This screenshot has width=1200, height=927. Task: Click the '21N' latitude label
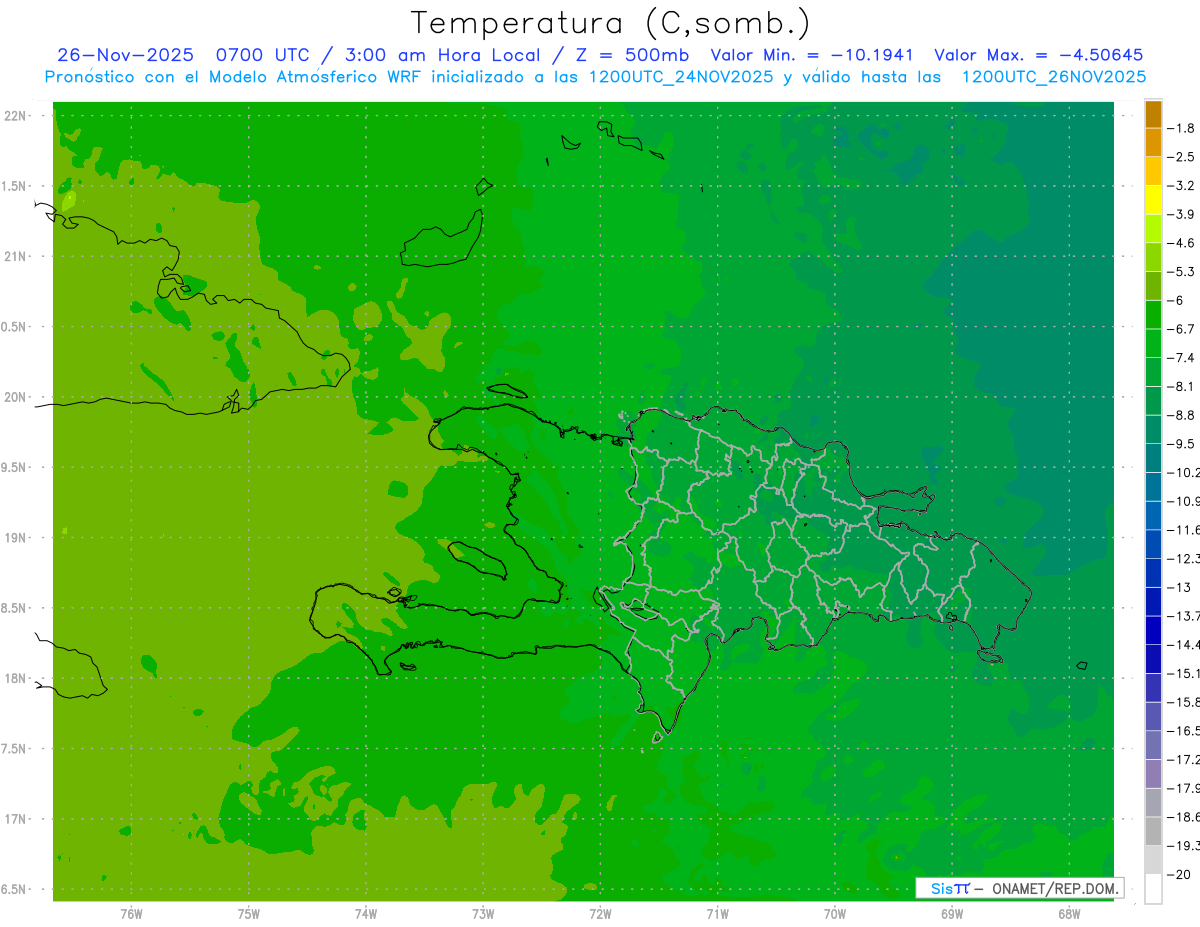15,256
